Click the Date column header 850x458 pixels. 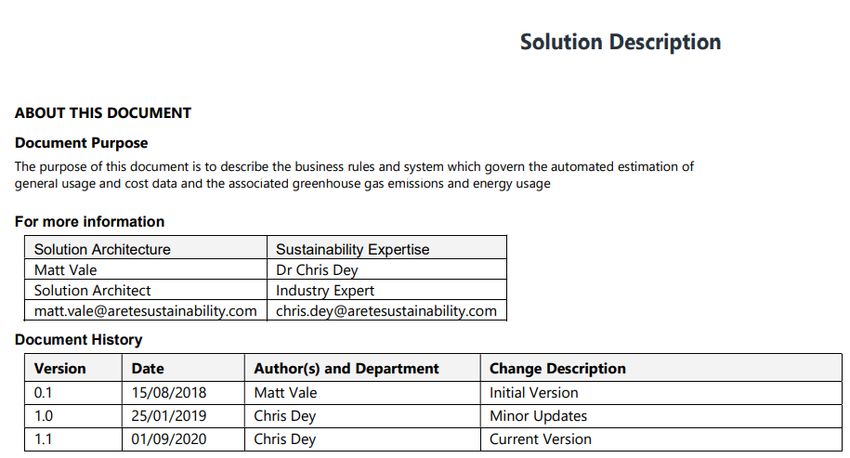tap(183, 369)
